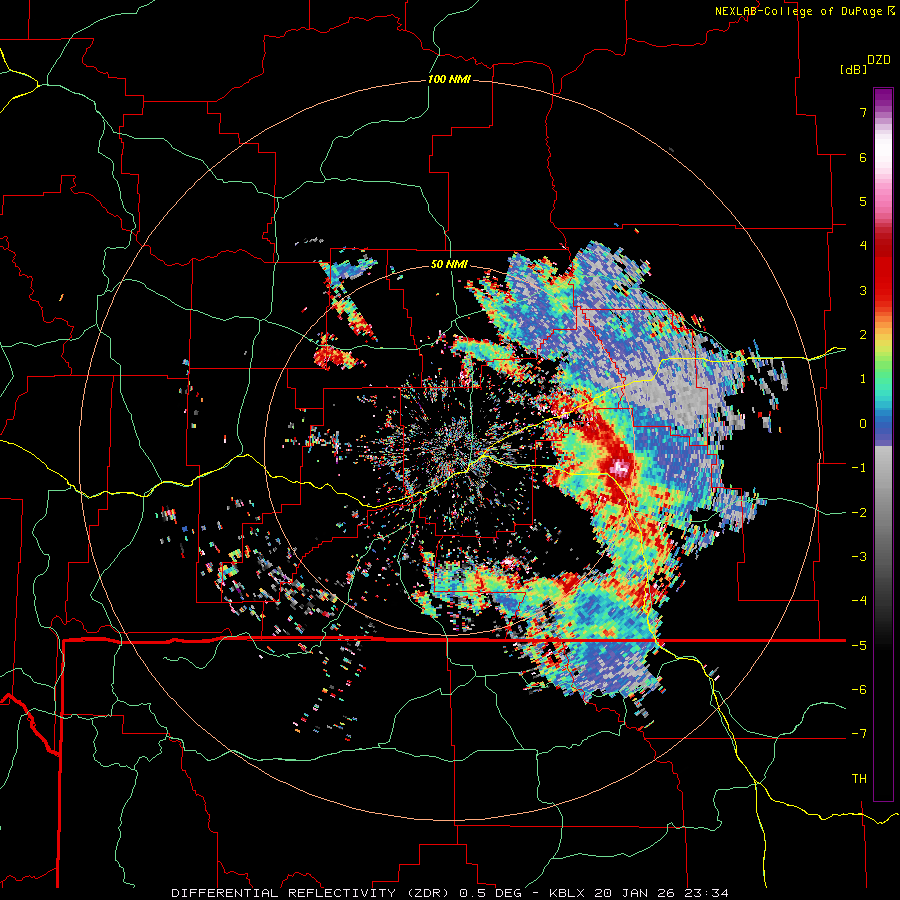
Task: Click the 50 NMI range ring label
Action: [x=449, y=265]
